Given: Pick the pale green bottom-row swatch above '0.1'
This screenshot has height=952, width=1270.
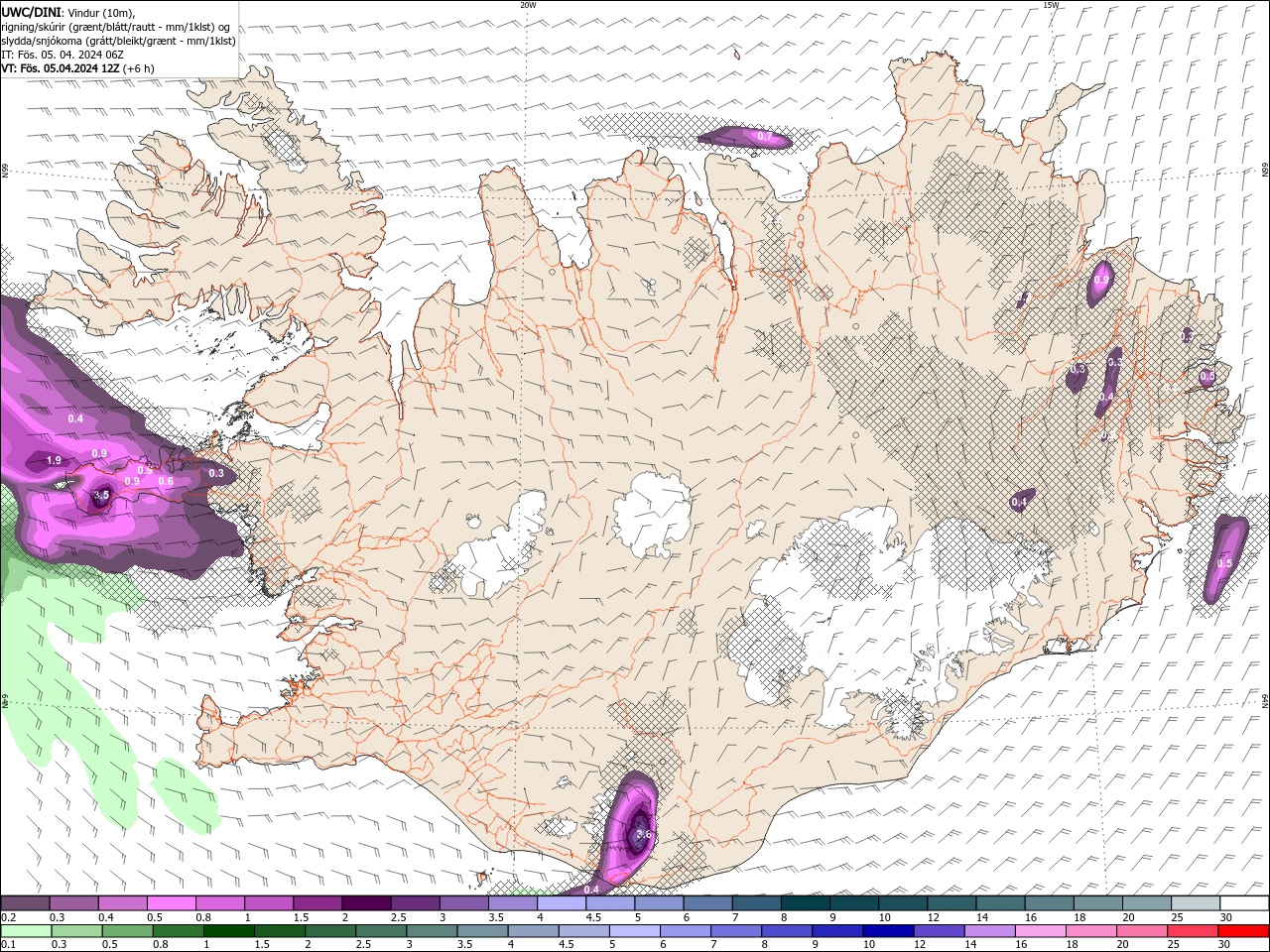Looking at the screenshot, I should pos(26,931).
